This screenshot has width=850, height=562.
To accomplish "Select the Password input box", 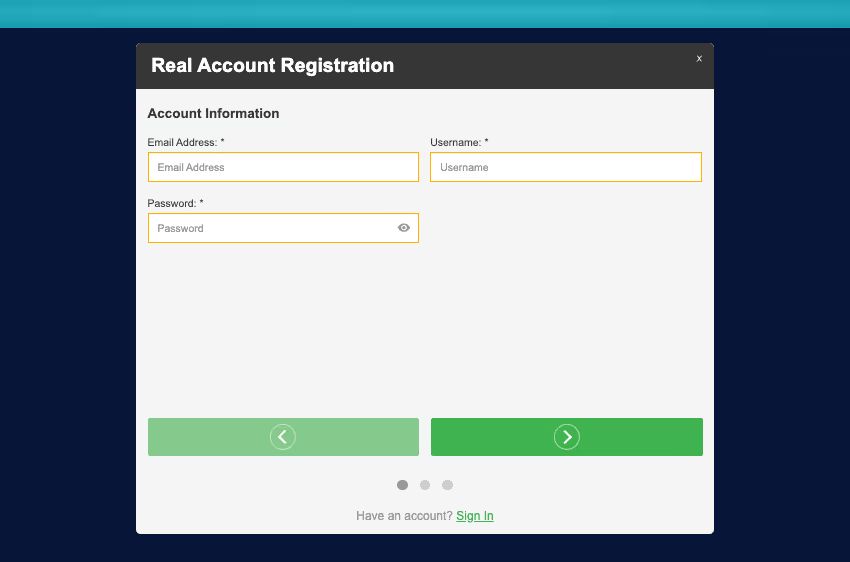I will 283,228.
